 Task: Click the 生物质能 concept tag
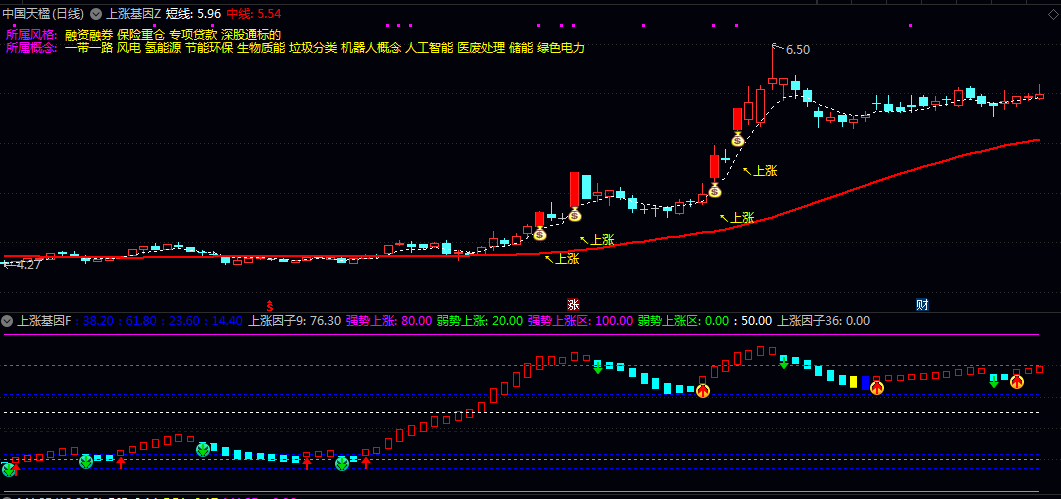point(261,48)
